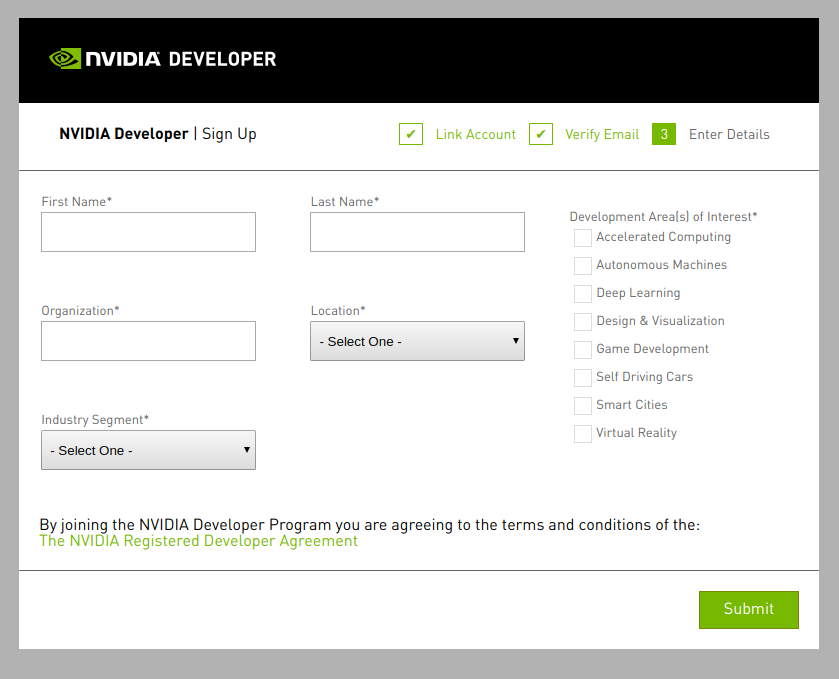Click the Verify Email checkmark icon
This screenshot has width=839, height=679.
[x=541, y=134]
